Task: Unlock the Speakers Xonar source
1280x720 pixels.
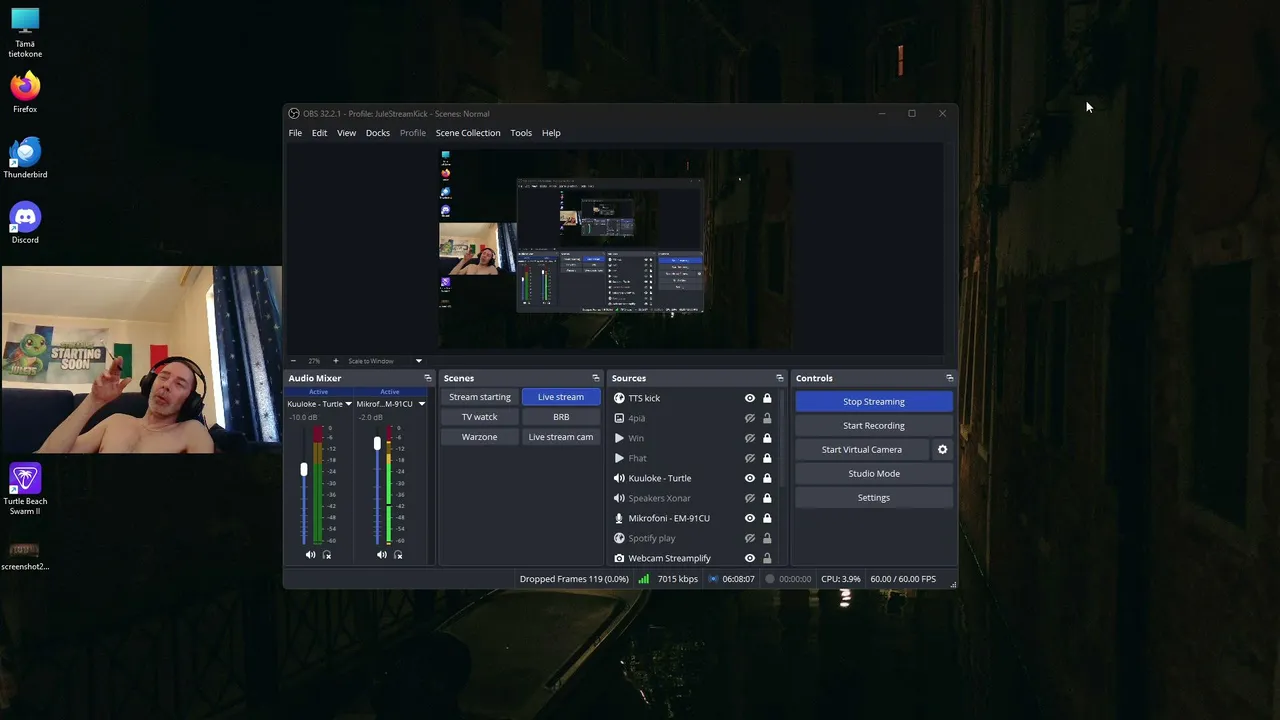Action: point(767,498)
